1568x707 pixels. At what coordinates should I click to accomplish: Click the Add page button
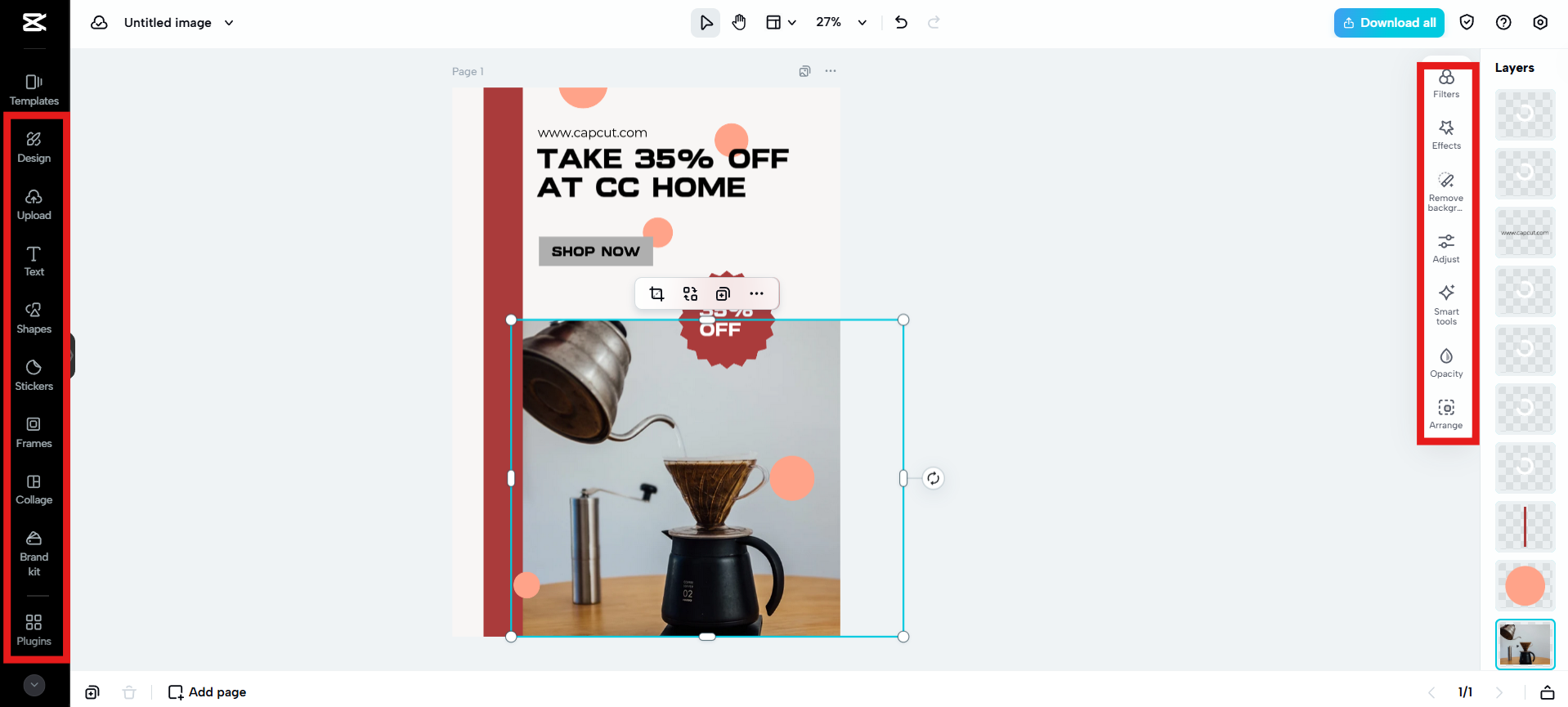click(207, 692)
